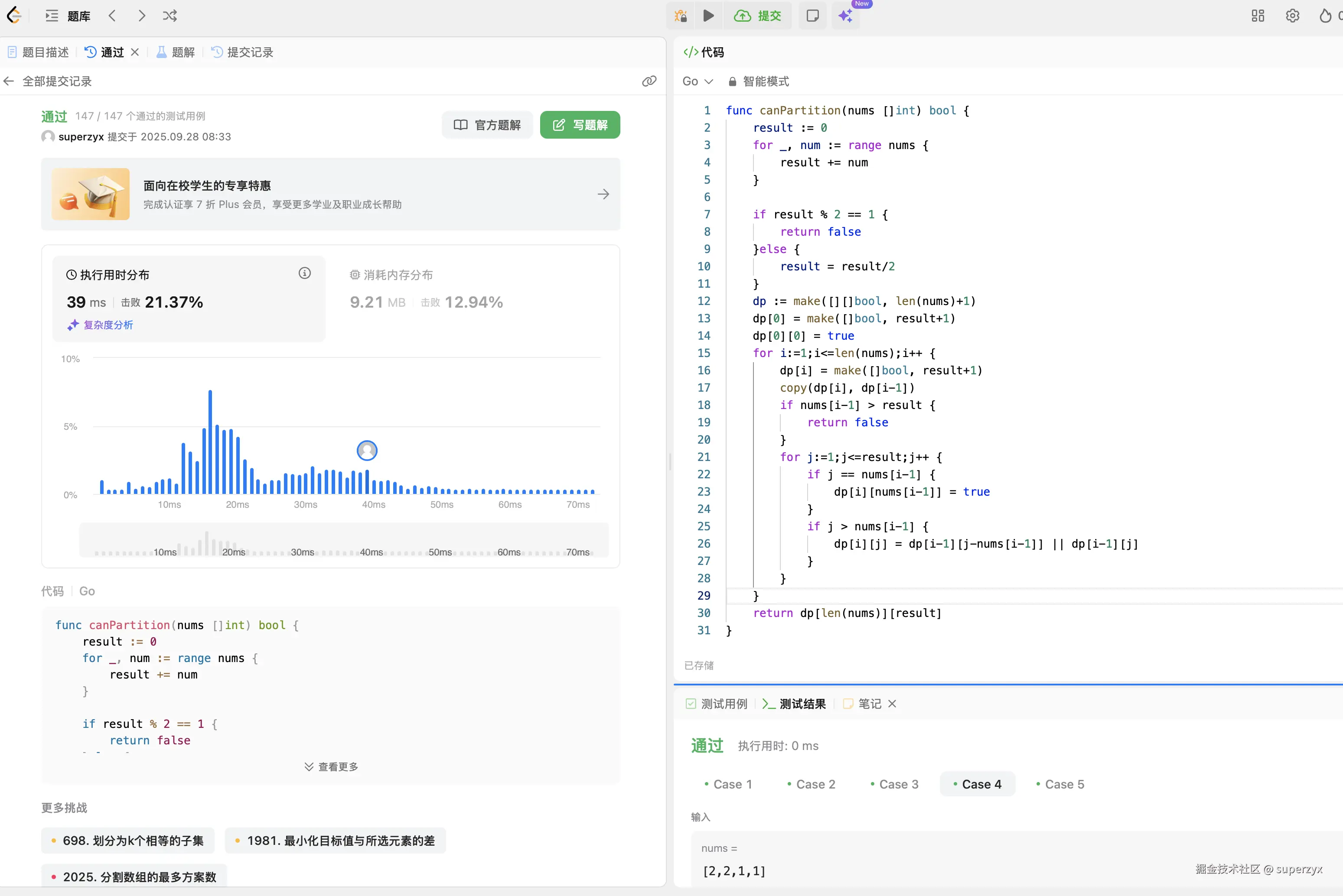
Task: Close the 通过 tab
Action: [x=135, y=52]
